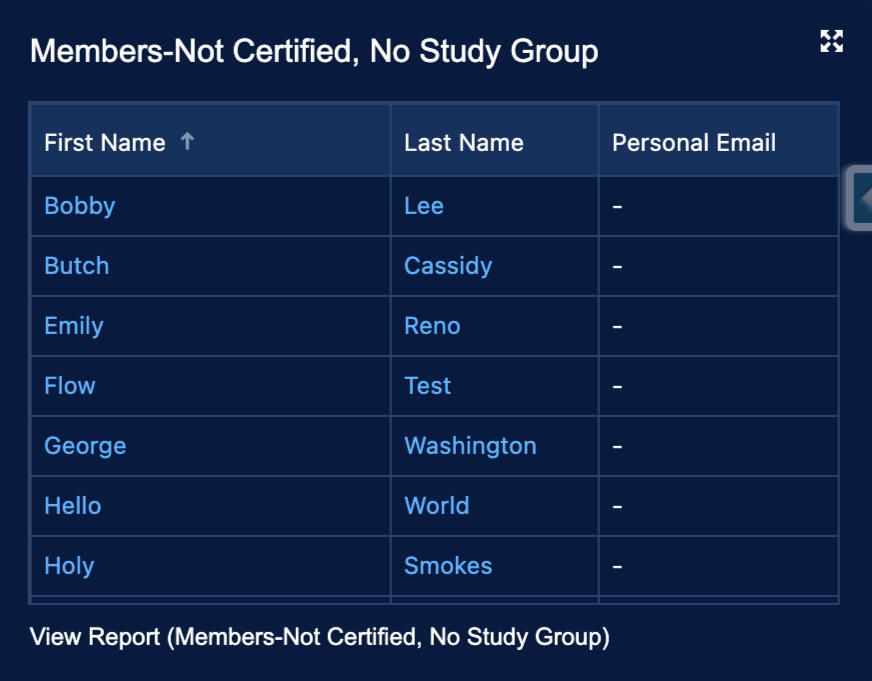Open the World last name link
Viewport: 872px width, 681px height.
click(437, 506)
